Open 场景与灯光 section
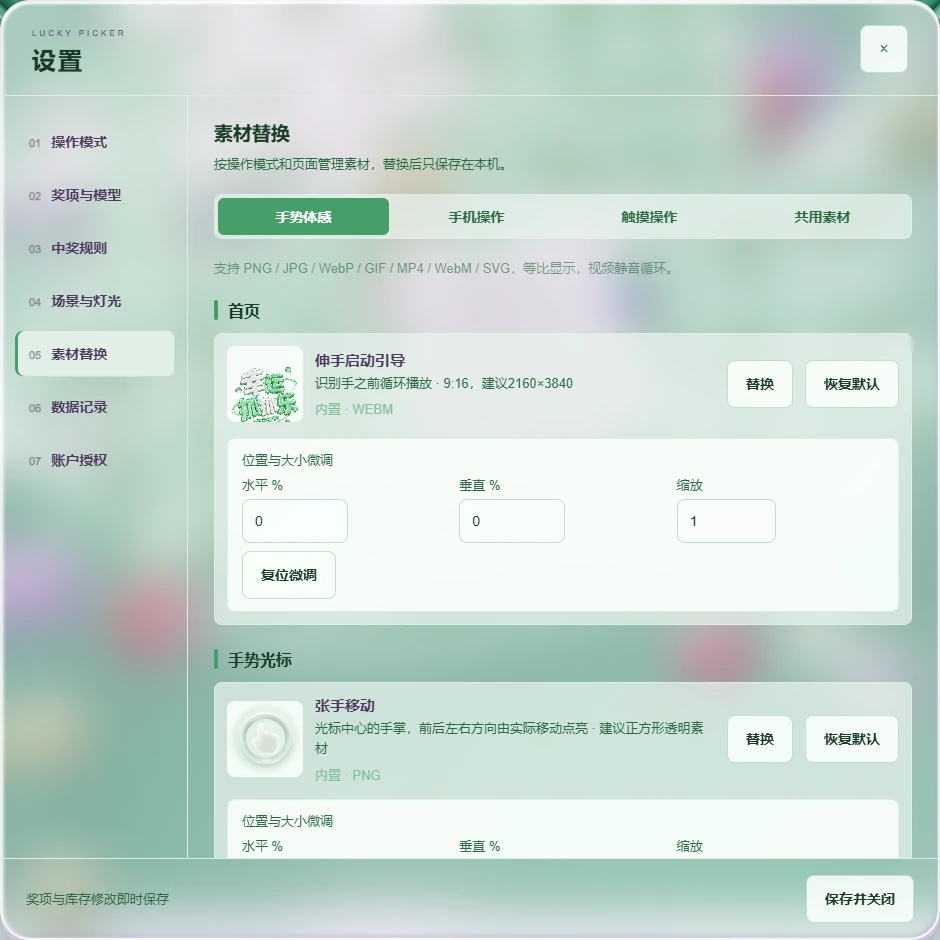This screenshot has height=940, width=940. (95, 301)
